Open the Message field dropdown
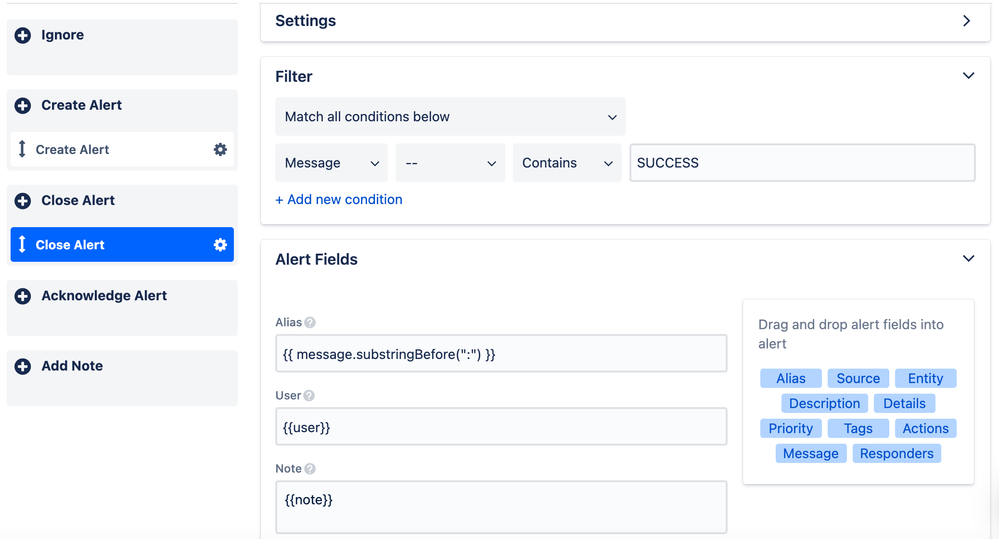This screenshot has width=999, height=539. pos(331,163)
